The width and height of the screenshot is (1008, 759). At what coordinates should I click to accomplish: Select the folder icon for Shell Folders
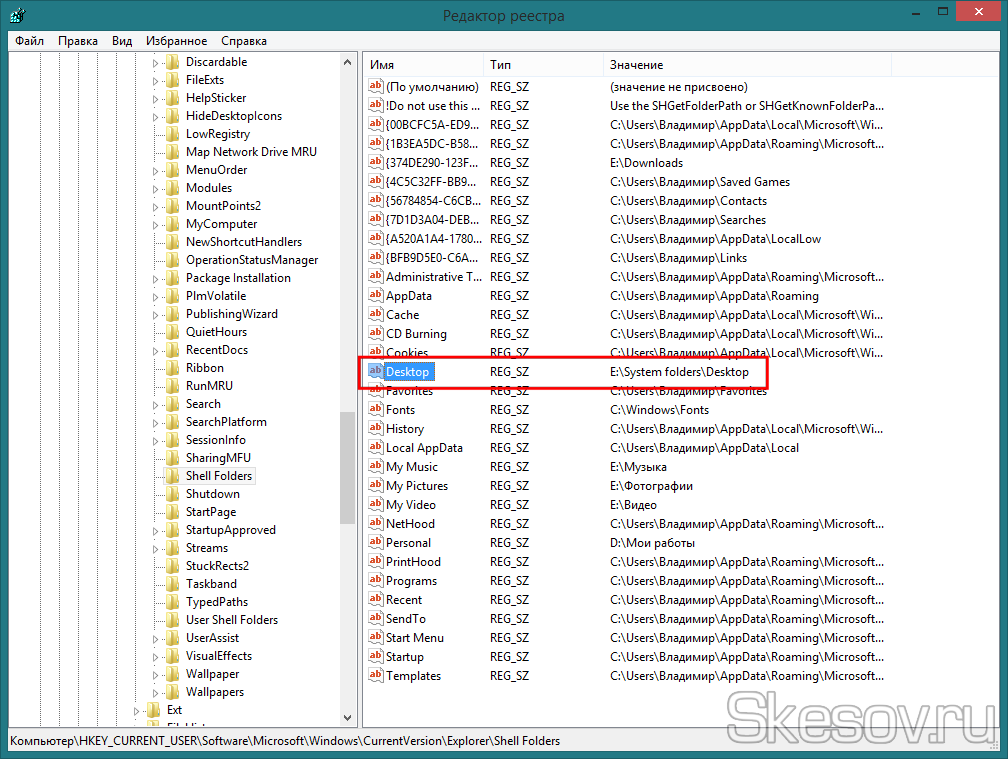click(x=172, y=476)
